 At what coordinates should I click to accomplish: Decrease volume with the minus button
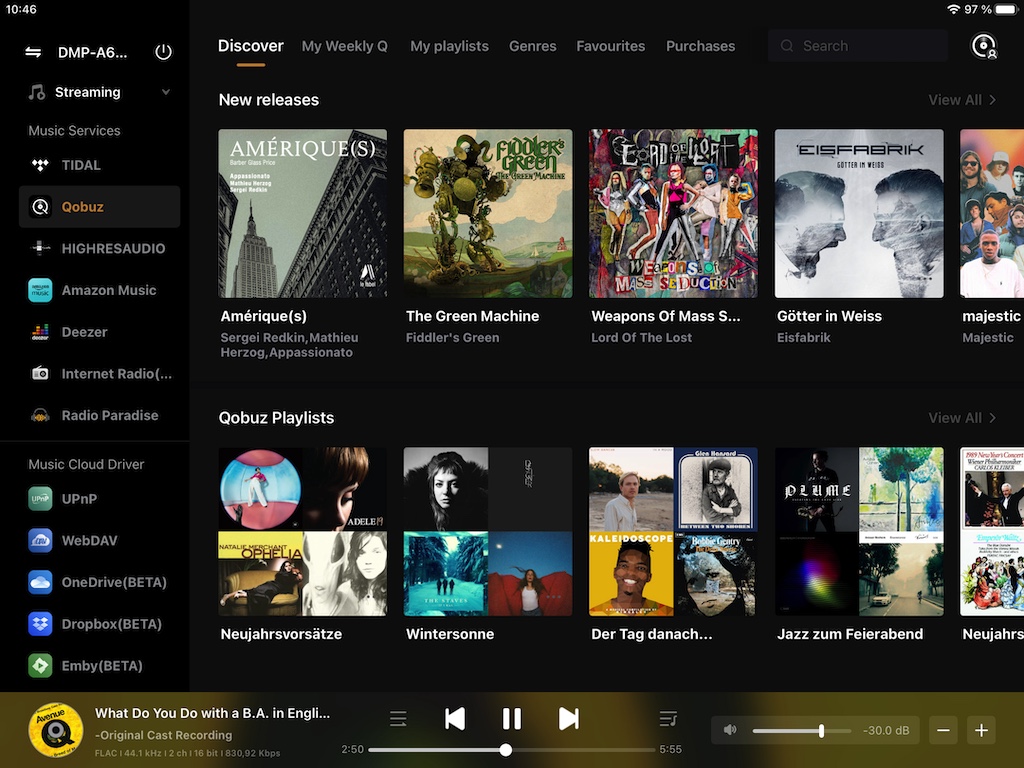click(944, 730)
